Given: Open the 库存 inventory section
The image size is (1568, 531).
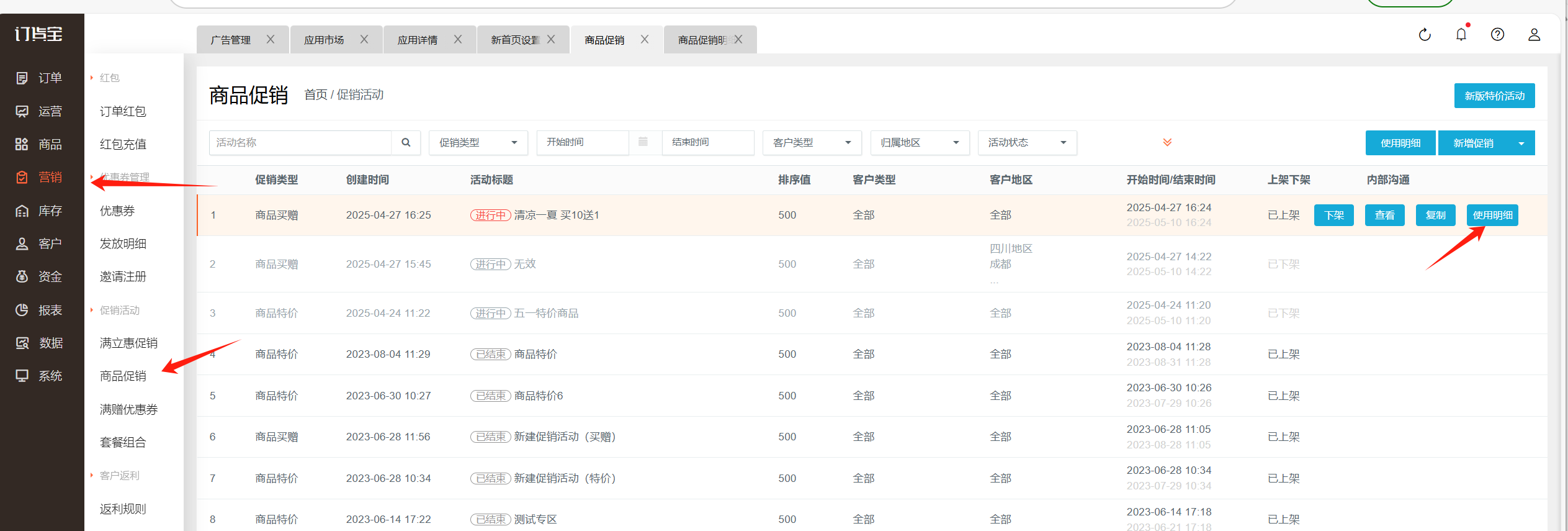Looking at the screenshot, I should (38, 211).
